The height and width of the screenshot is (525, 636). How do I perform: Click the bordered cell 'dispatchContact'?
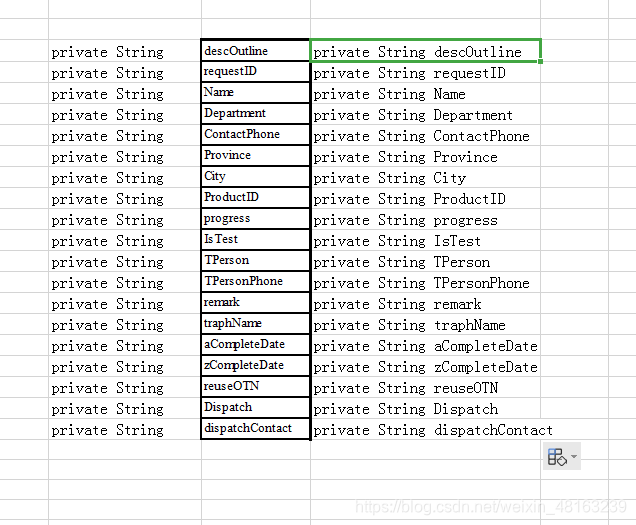[x=256, y=429]
